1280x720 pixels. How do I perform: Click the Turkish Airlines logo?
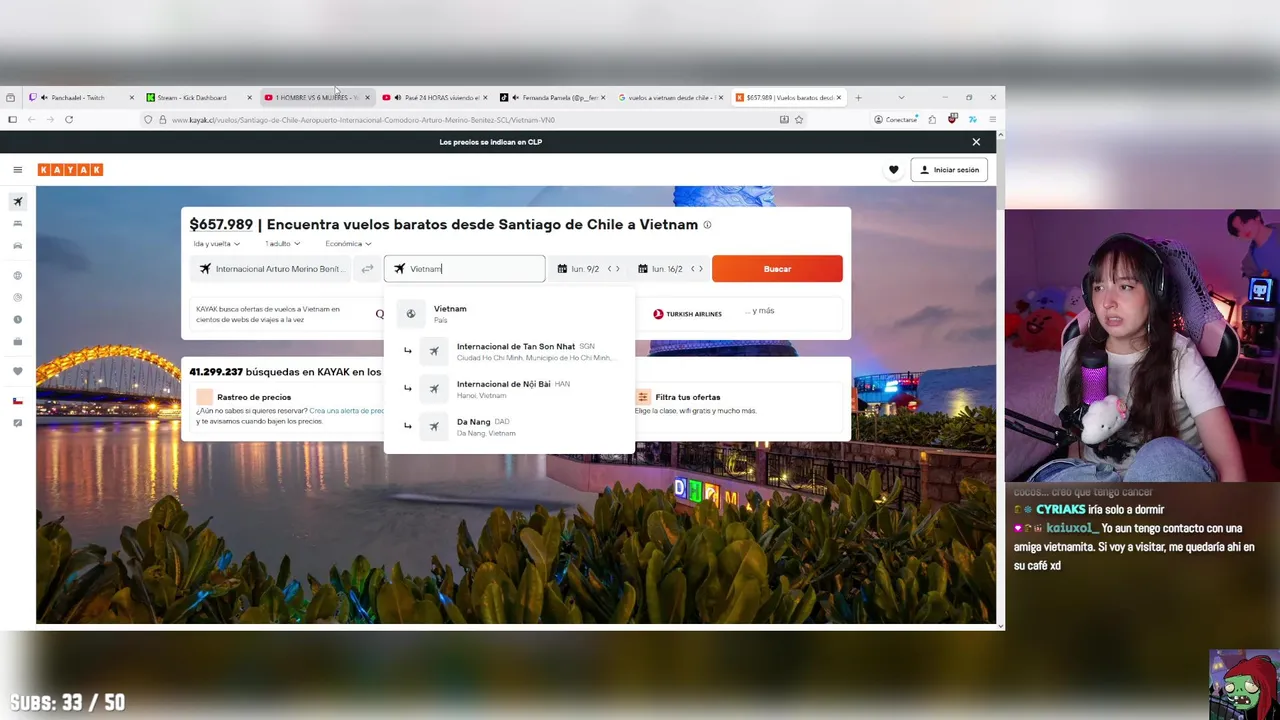[687, 314]
